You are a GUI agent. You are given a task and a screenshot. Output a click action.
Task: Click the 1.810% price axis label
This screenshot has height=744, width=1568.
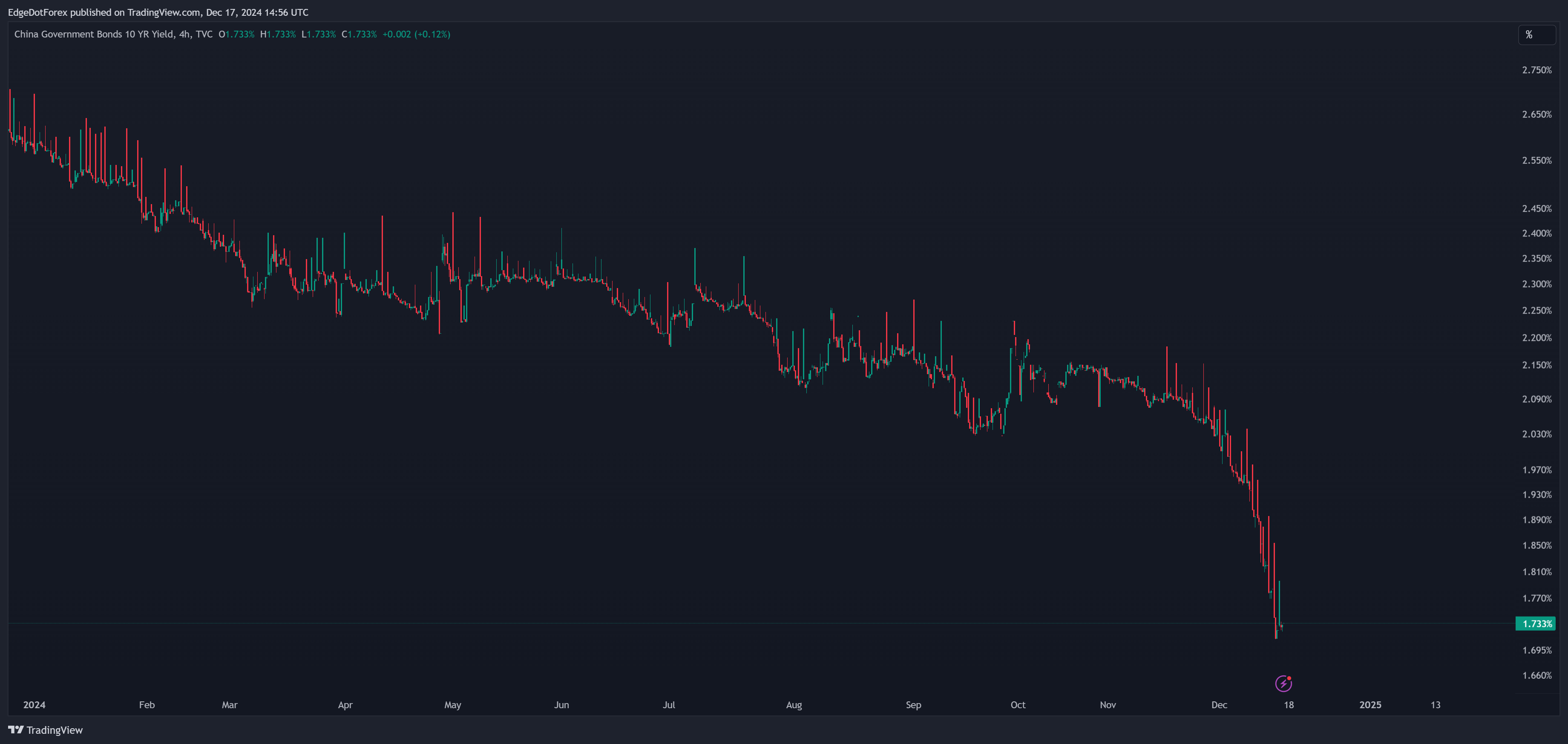click(x=1536, y=572)
